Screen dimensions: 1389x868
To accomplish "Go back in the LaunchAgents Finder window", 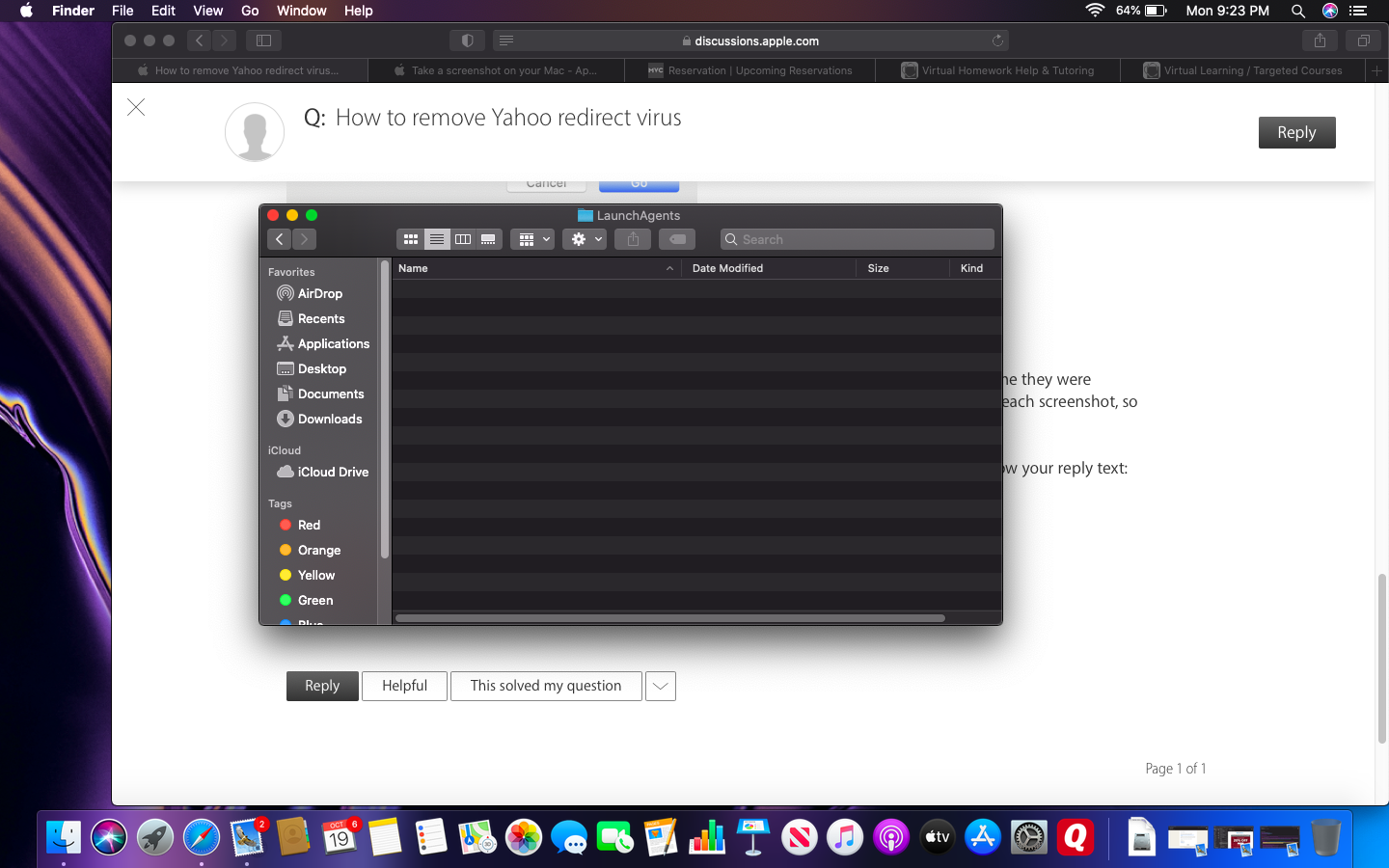I will click(280, 239).
